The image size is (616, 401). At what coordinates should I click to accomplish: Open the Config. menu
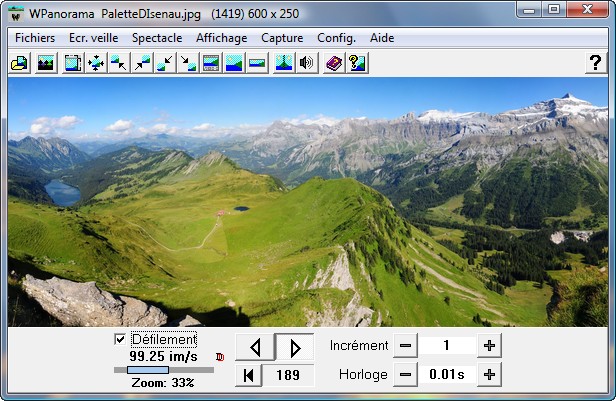(336, 38)
